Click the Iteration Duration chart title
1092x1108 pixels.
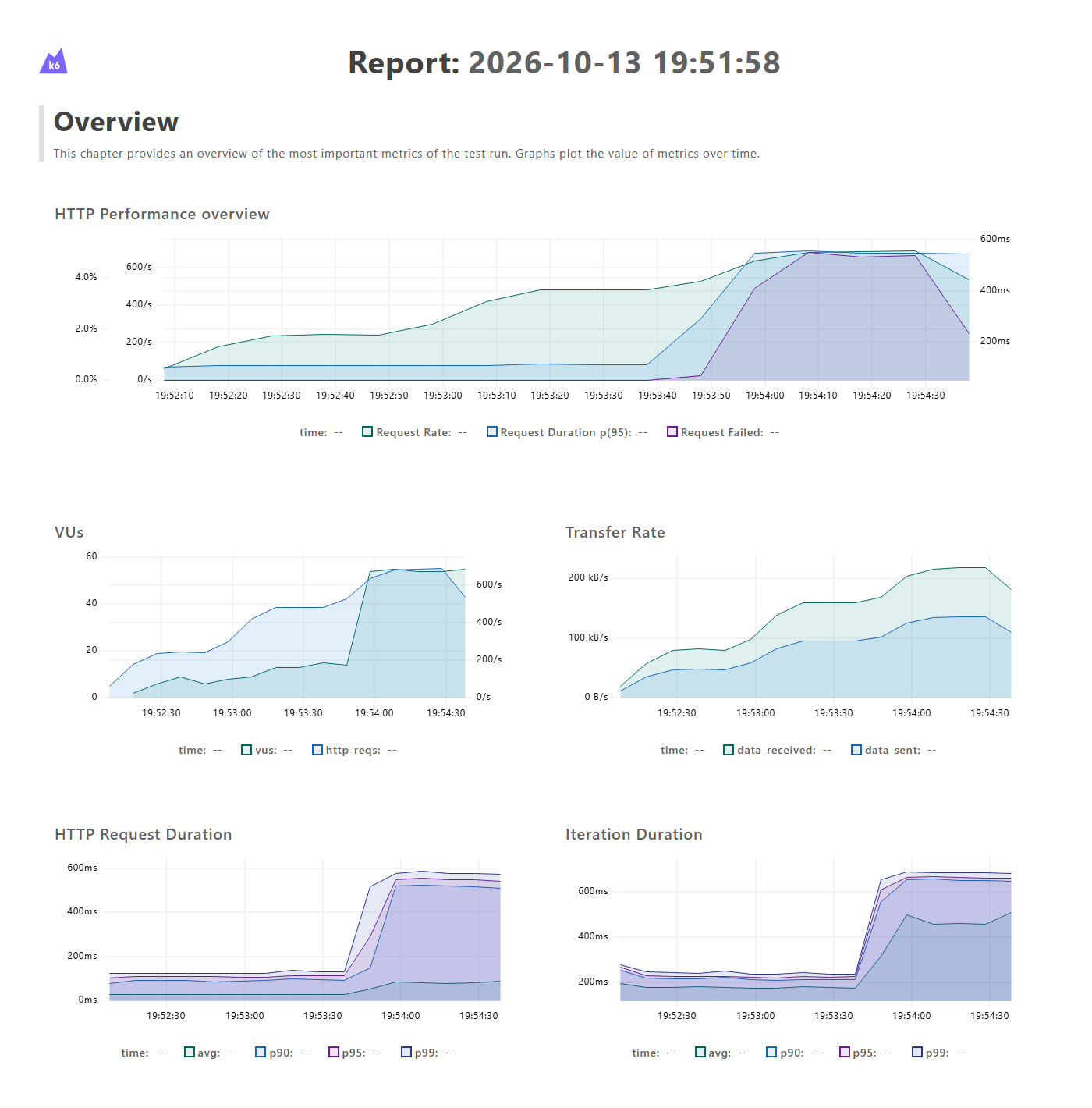[x=634, y=834]
